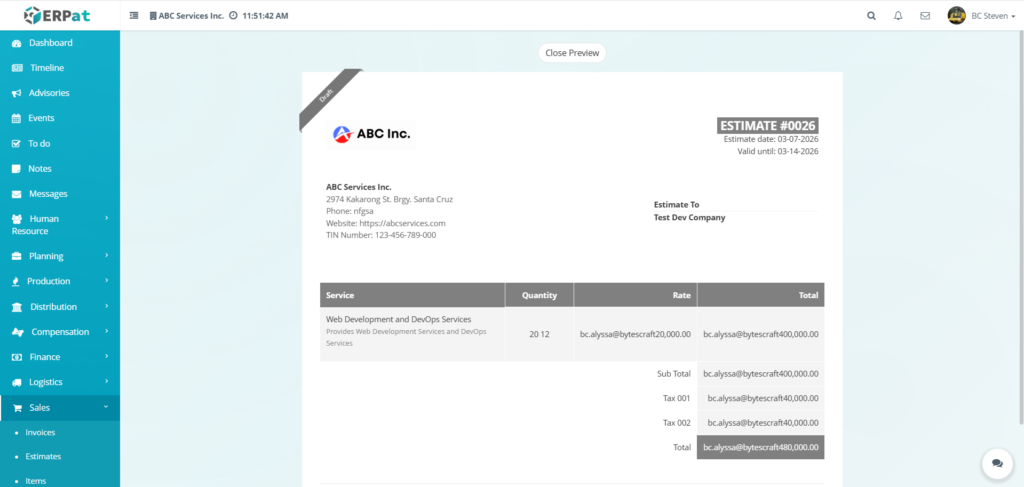
Task: Collapse the Sales menu section
Action: pyautogui.click(x=60, y=407)
